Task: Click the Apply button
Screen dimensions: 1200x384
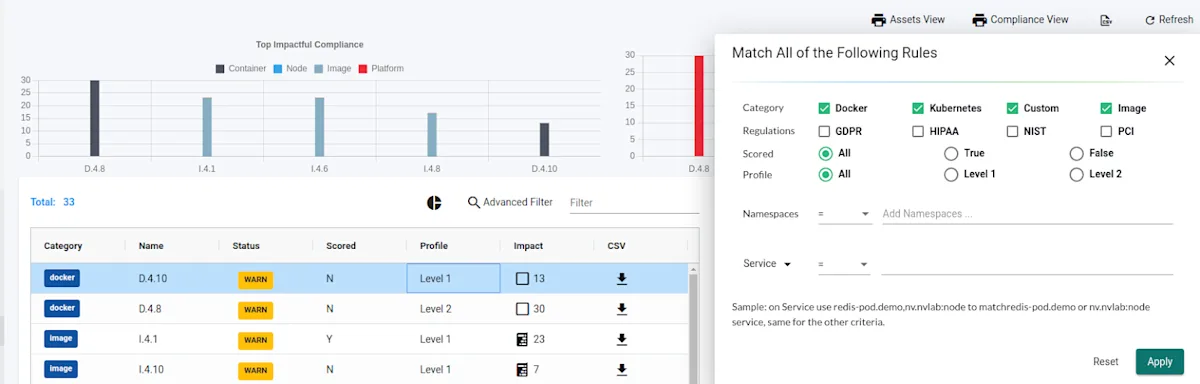Action: (x=1160, y=362)
